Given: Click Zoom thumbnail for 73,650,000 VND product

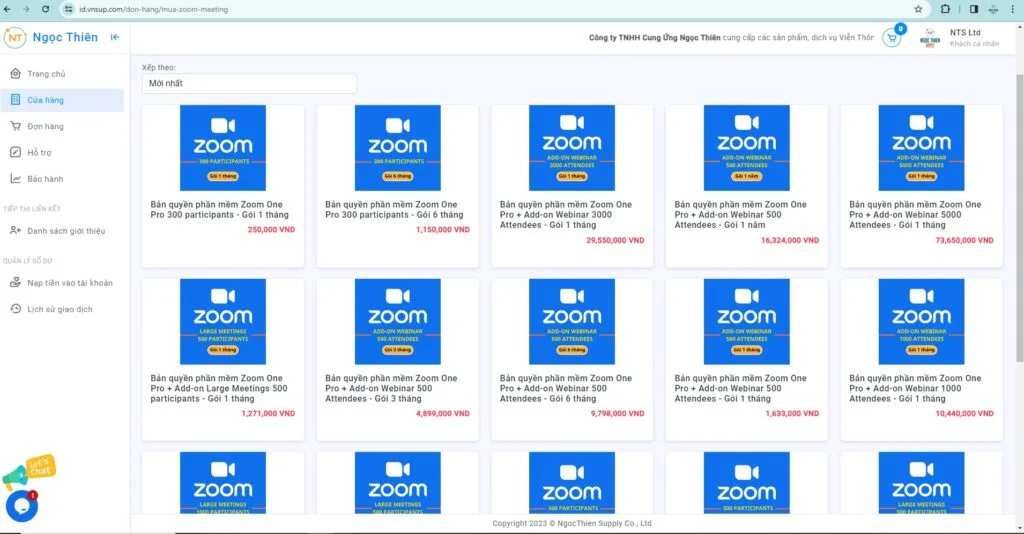Looking at the screenshot, I should 921,148.
